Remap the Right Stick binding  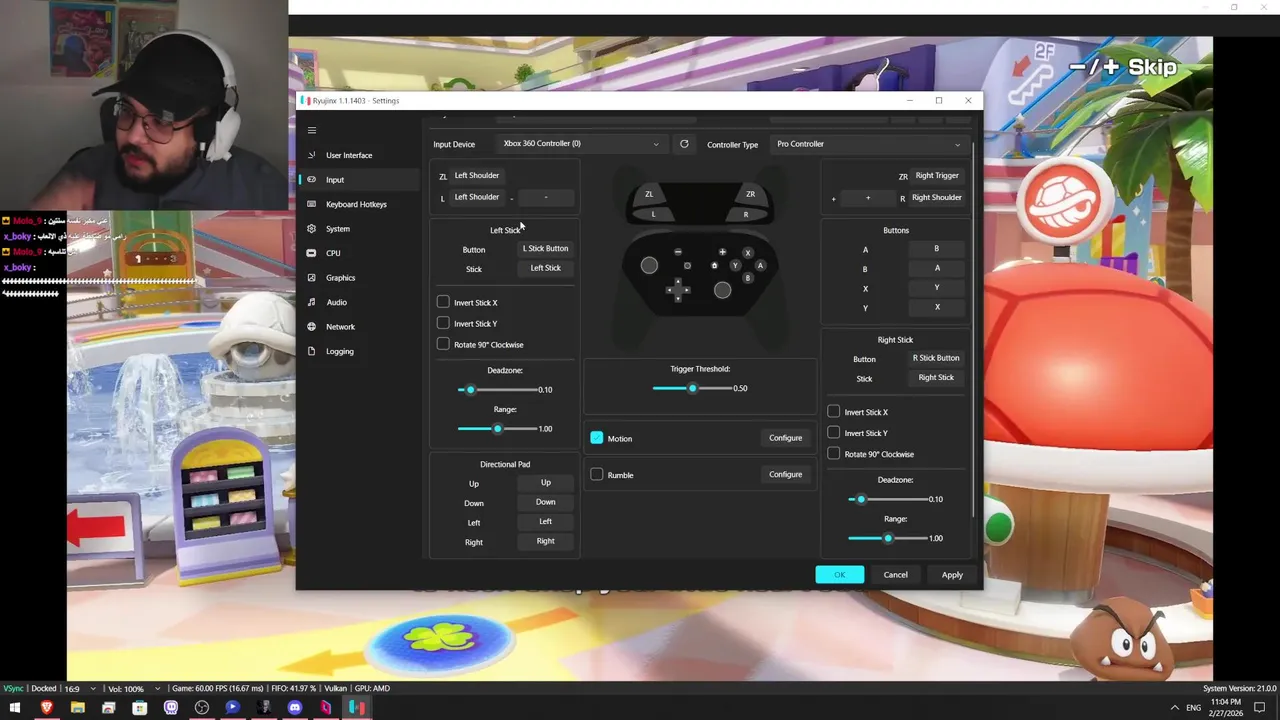tap(936, 378)
